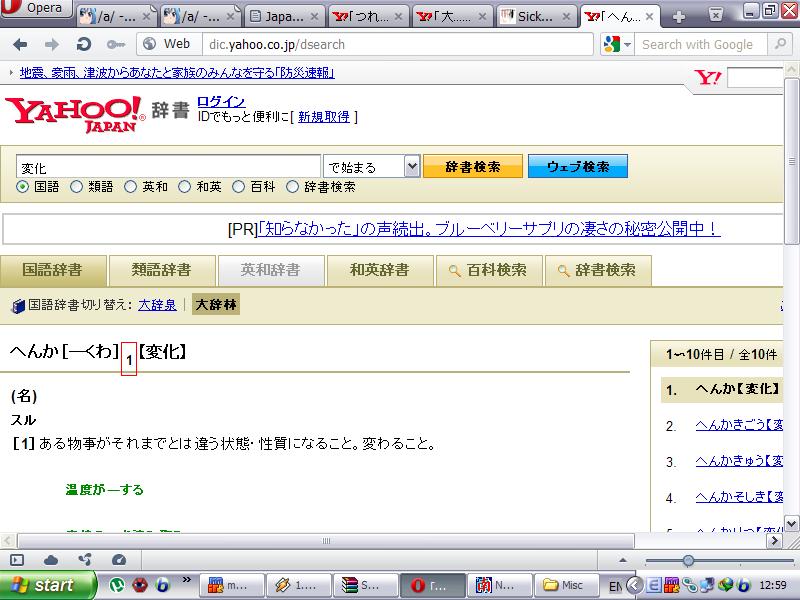The width and height of the screenshot is (800, 600).
Task: Open the 防災速報 announcement link
Action: click(177, 72)
